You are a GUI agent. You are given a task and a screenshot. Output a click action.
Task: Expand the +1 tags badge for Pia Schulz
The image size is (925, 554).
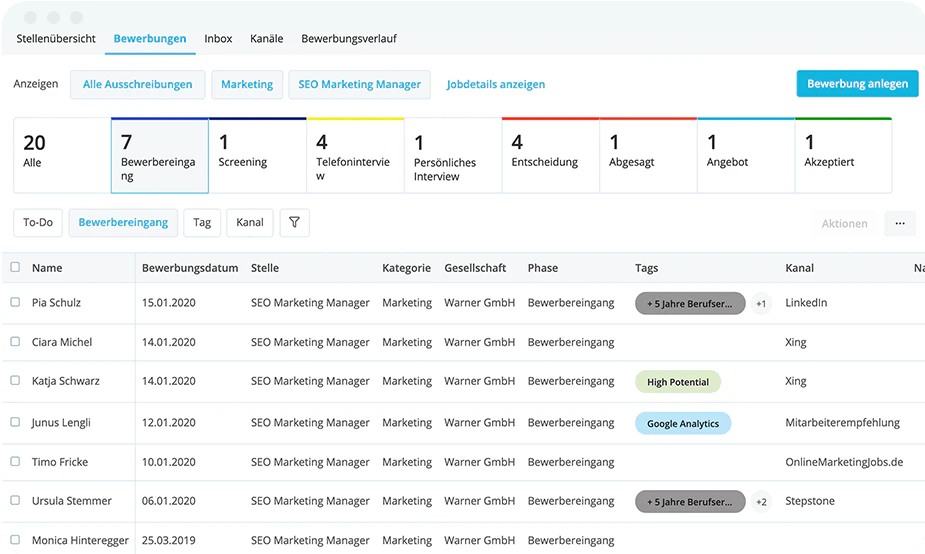(761, 303)
